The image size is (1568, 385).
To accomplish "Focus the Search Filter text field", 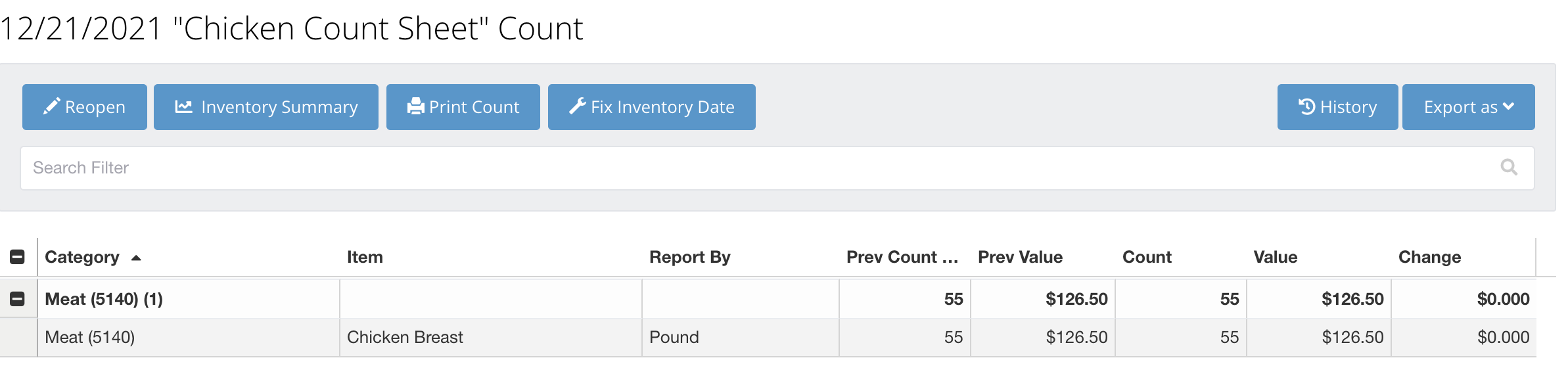I will point(756,168).
